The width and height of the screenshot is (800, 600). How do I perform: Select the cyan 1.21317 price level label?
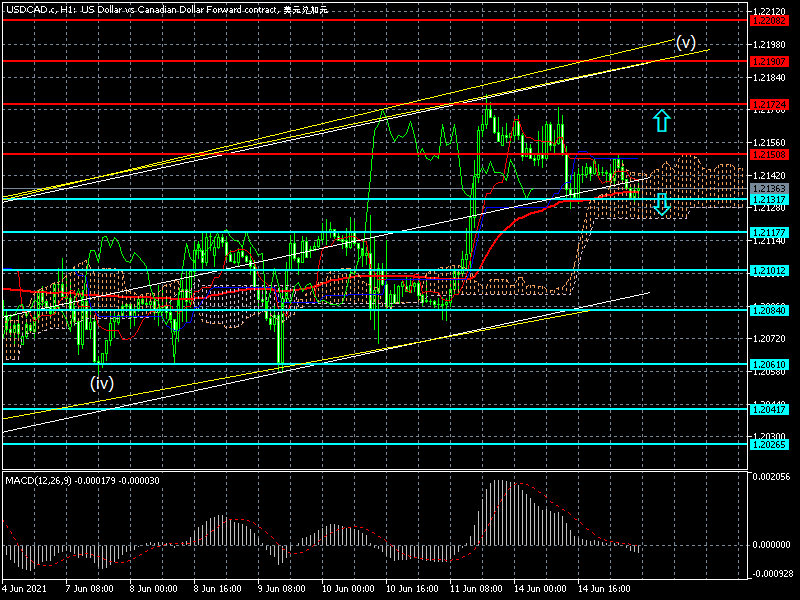pyautogui.click(x=769, y=199)
